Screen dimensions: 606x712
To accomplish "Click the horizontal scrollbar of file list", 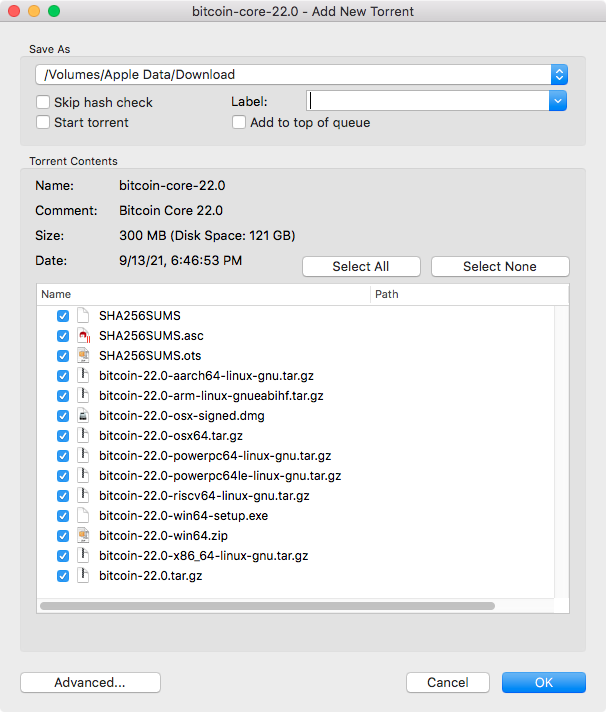I will click(267, 606).
